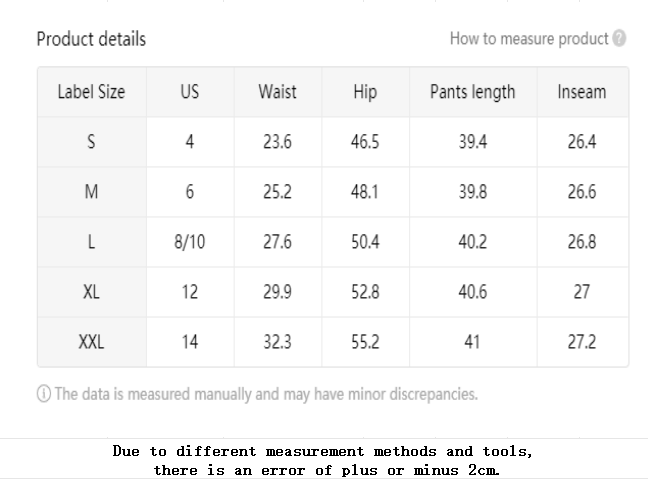The width and height of the screenshot is (648, 479).
Task: Click the XL label size cell
Action: pyautogui.click(x=91, y=292)
